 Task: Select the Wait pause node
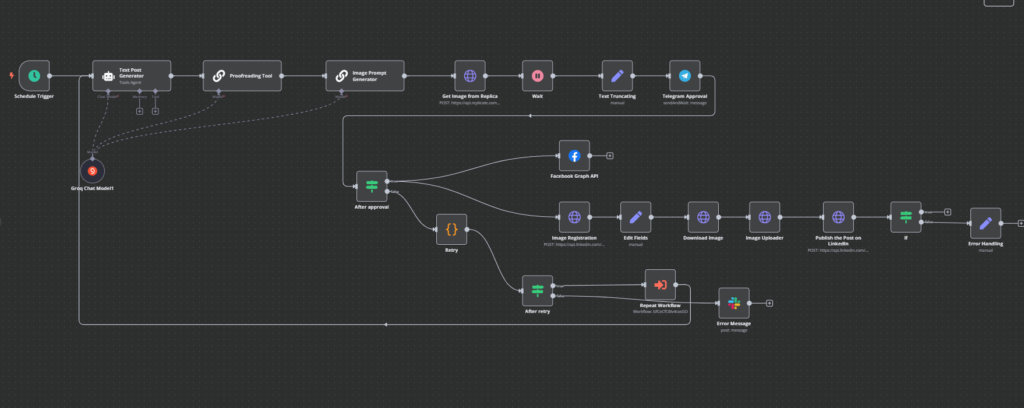pos(537,75)
